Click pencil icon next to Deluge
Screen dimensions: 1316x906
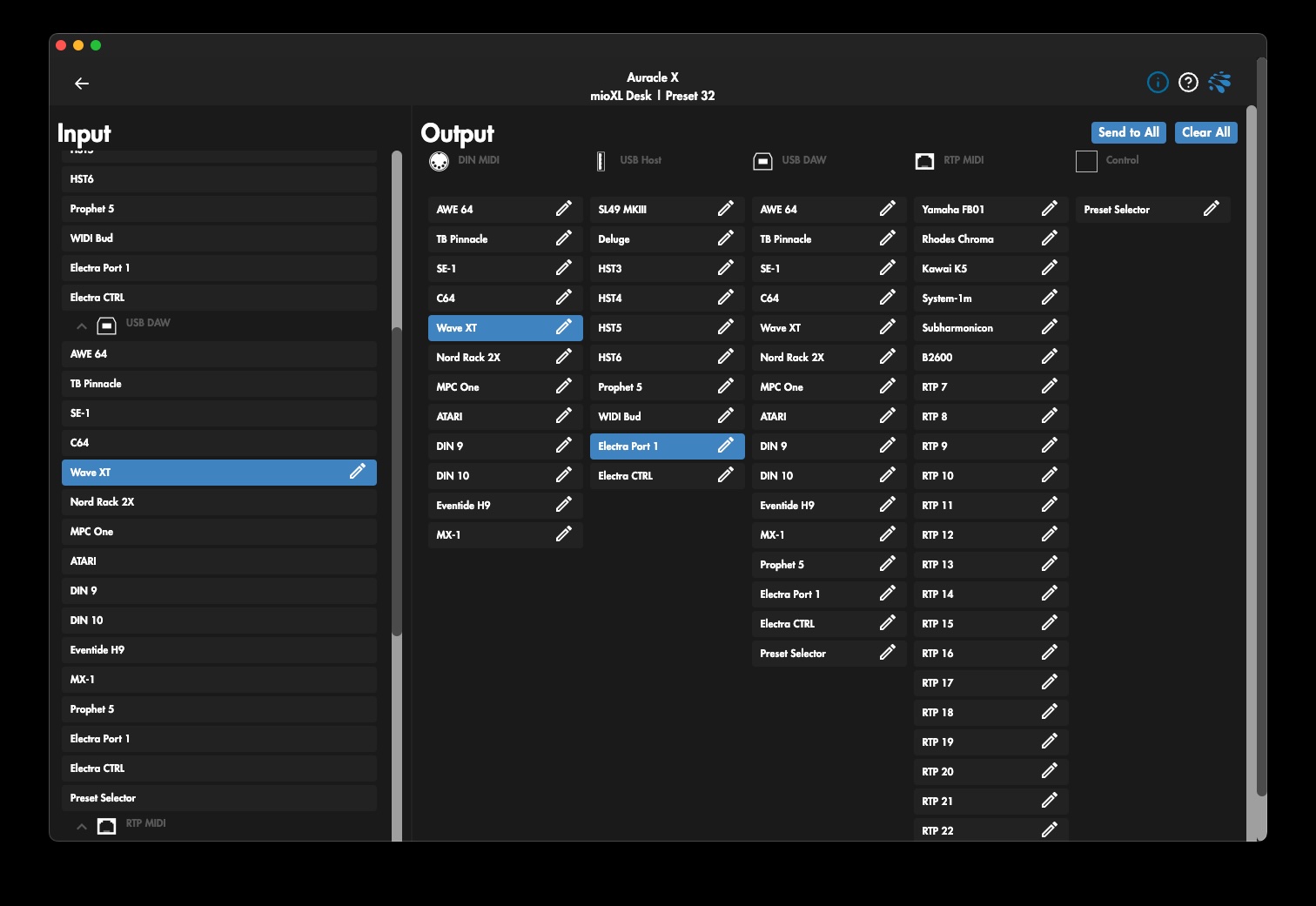(725, 238)
